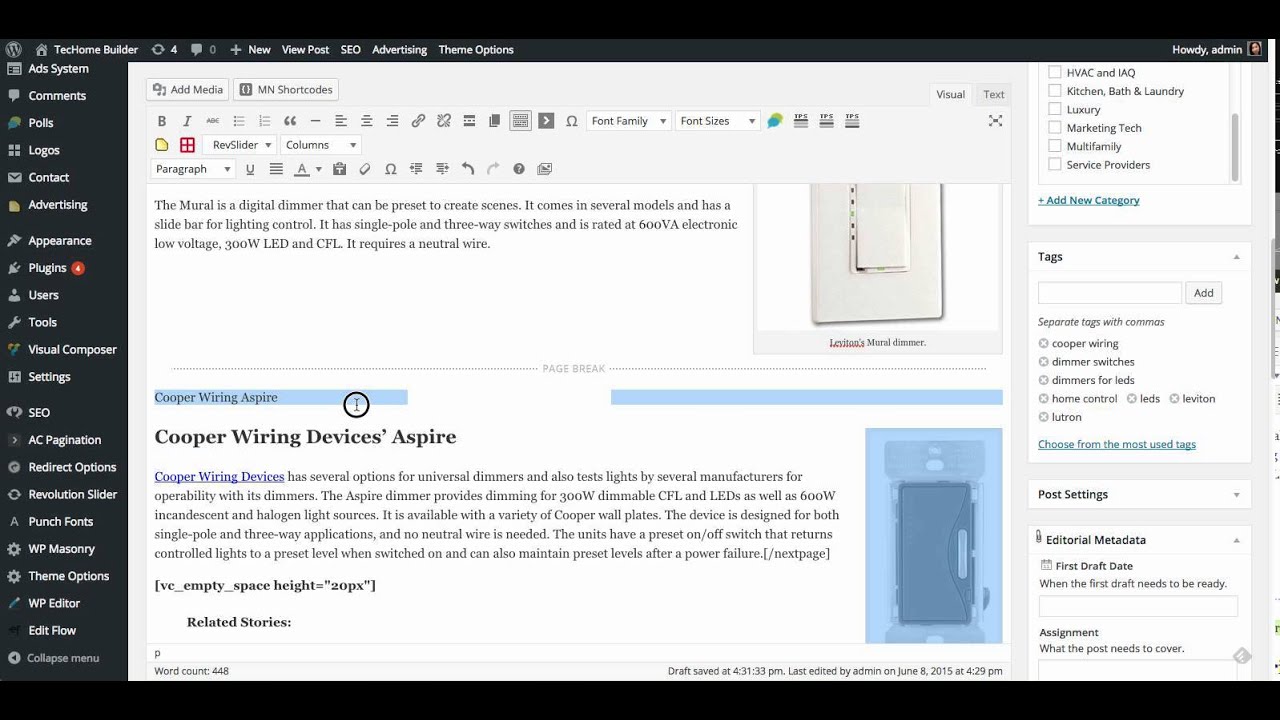1280x720 pixels.
Task: Check the Kitchen, Bath & Laundry category
Action: [x=1054, y=91]
